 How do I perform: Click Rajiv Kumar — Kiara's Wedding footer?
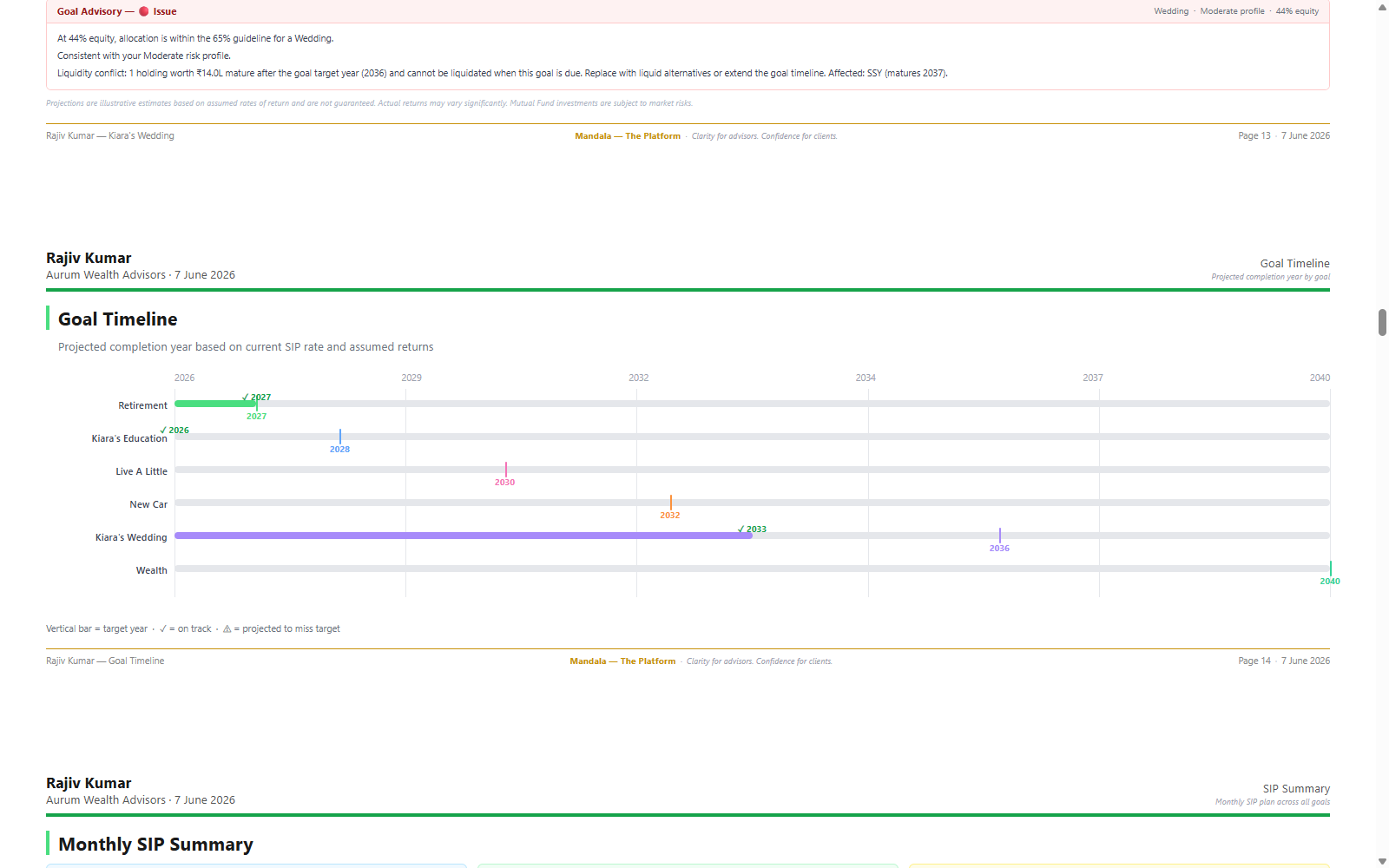(x=110, y=135)
